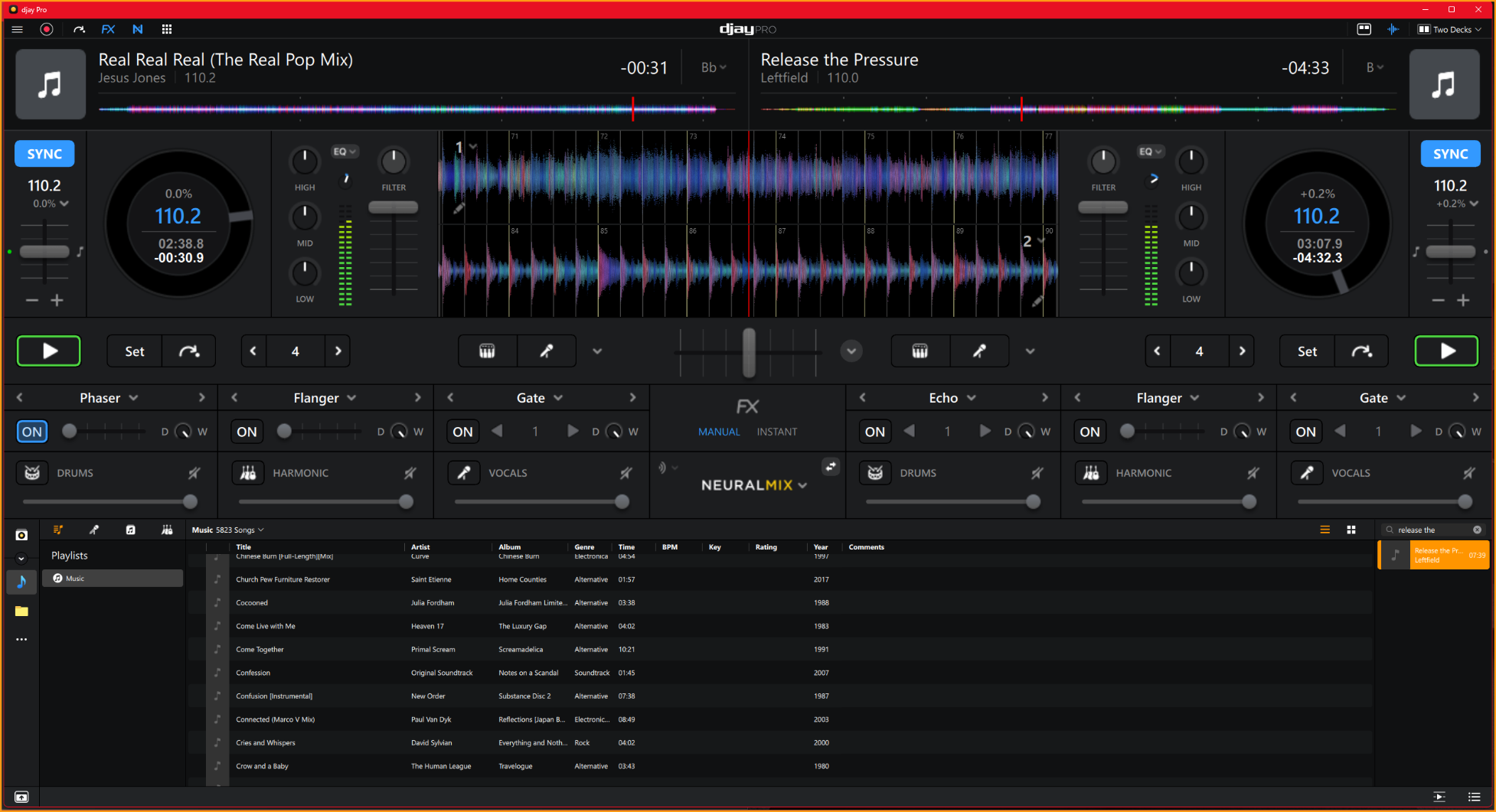Click the microphone icon on deck 1
Screen dimensions: 1496x812
click(547, 351)
